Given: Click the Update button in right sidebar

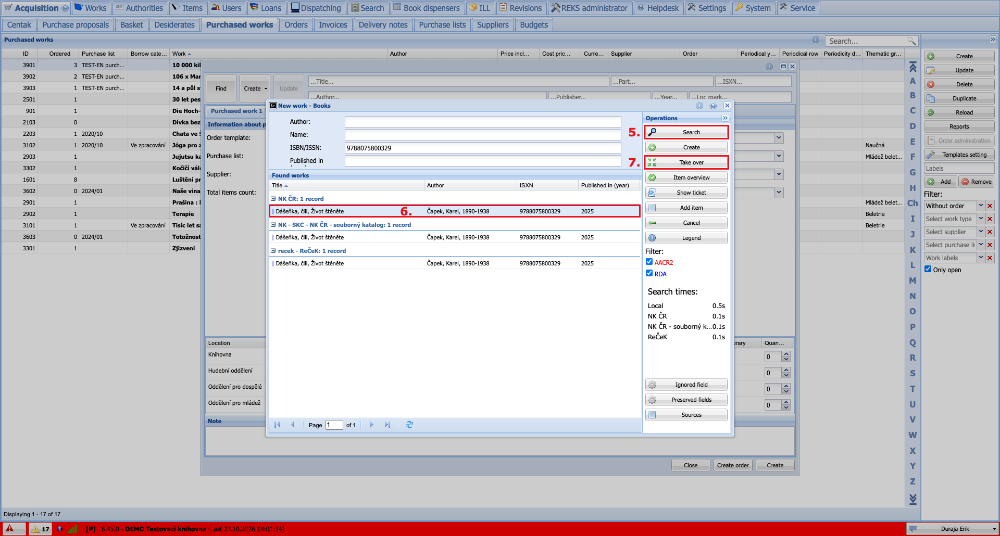Looking at the screenshot, I should pyautogui.click(x=959, y=70).
